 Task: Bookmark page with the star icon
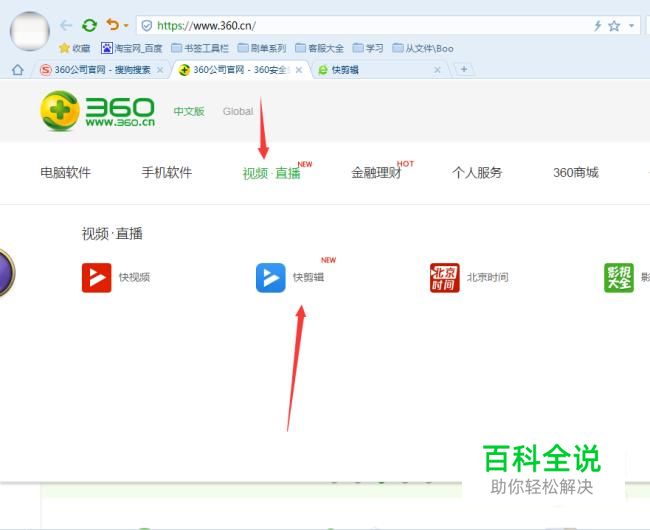coord(614,26)
